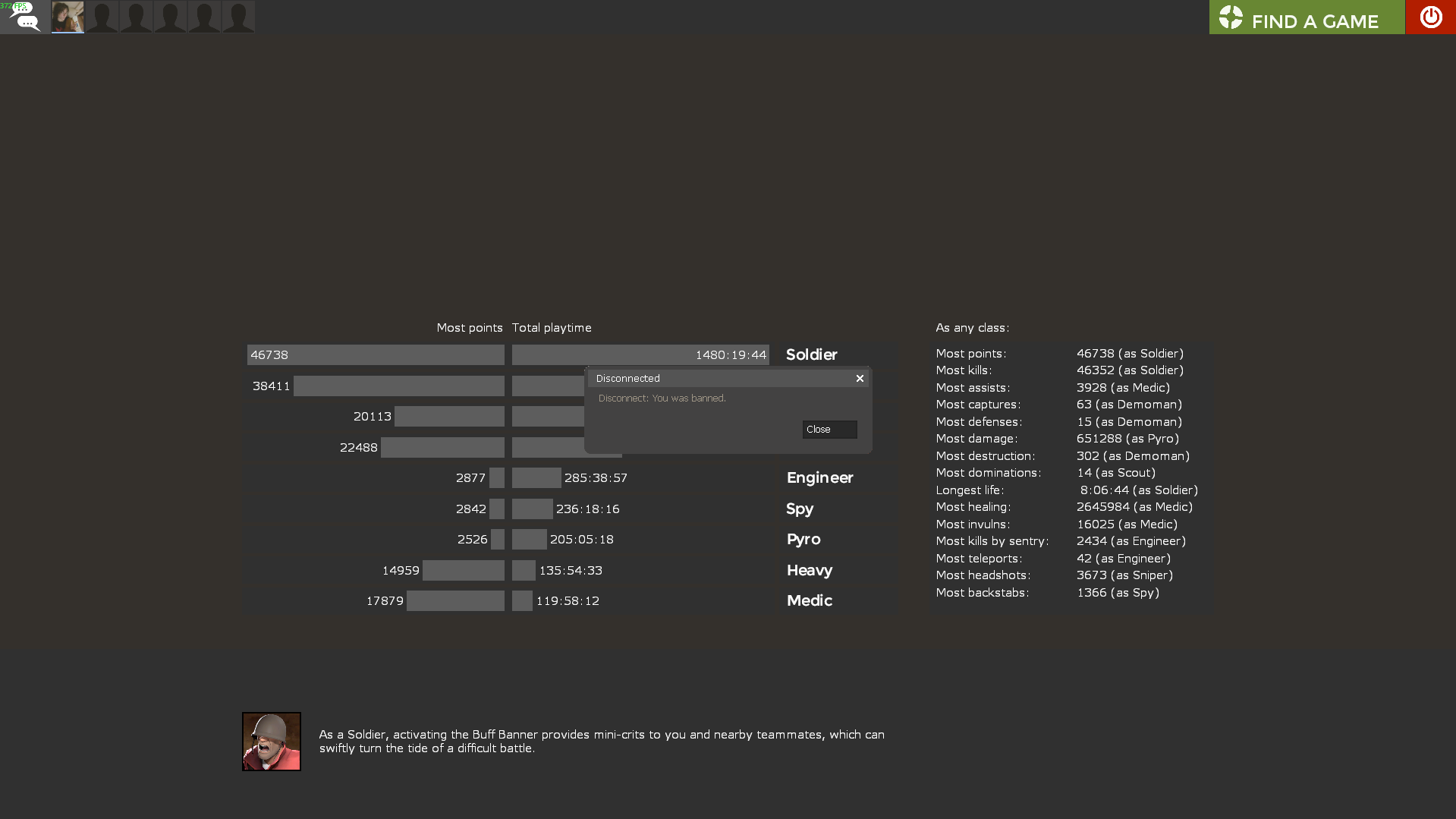Viewport: 1456px width, 819px height.
Task: Click the 1480:19:44 total playtime bar
Action: [640, 354]
